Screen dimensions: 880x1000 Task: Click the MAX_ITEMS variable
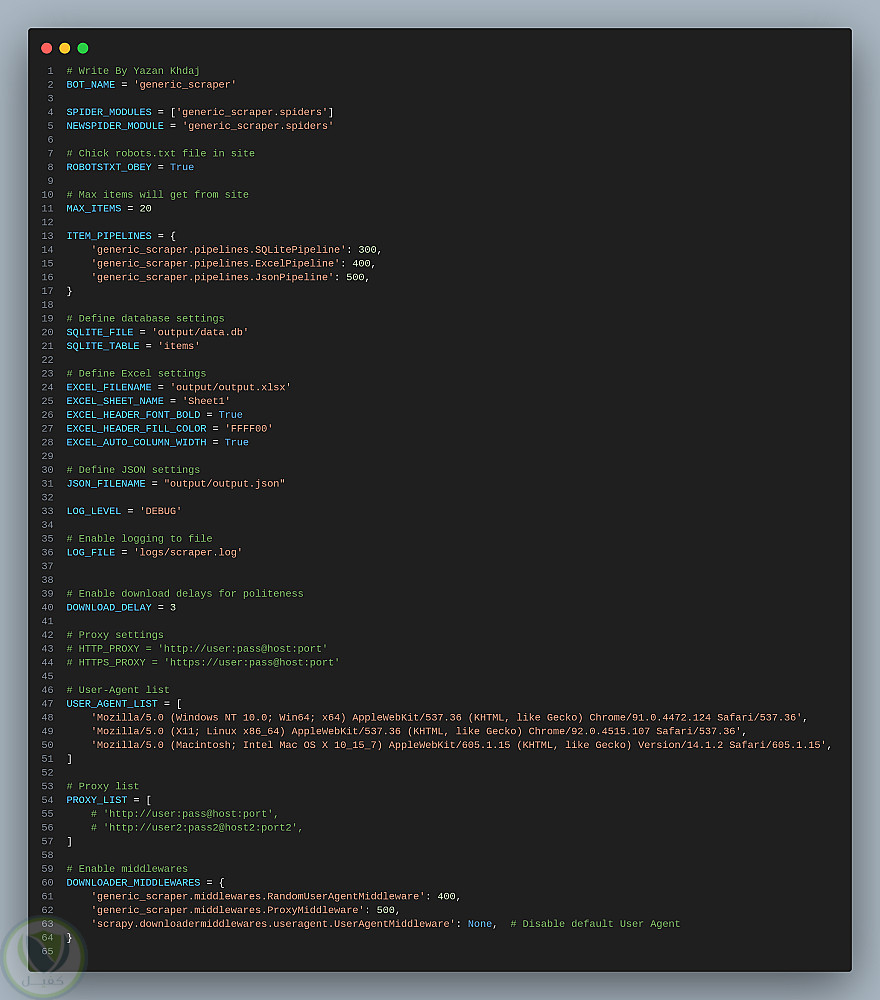click(94, 209)
